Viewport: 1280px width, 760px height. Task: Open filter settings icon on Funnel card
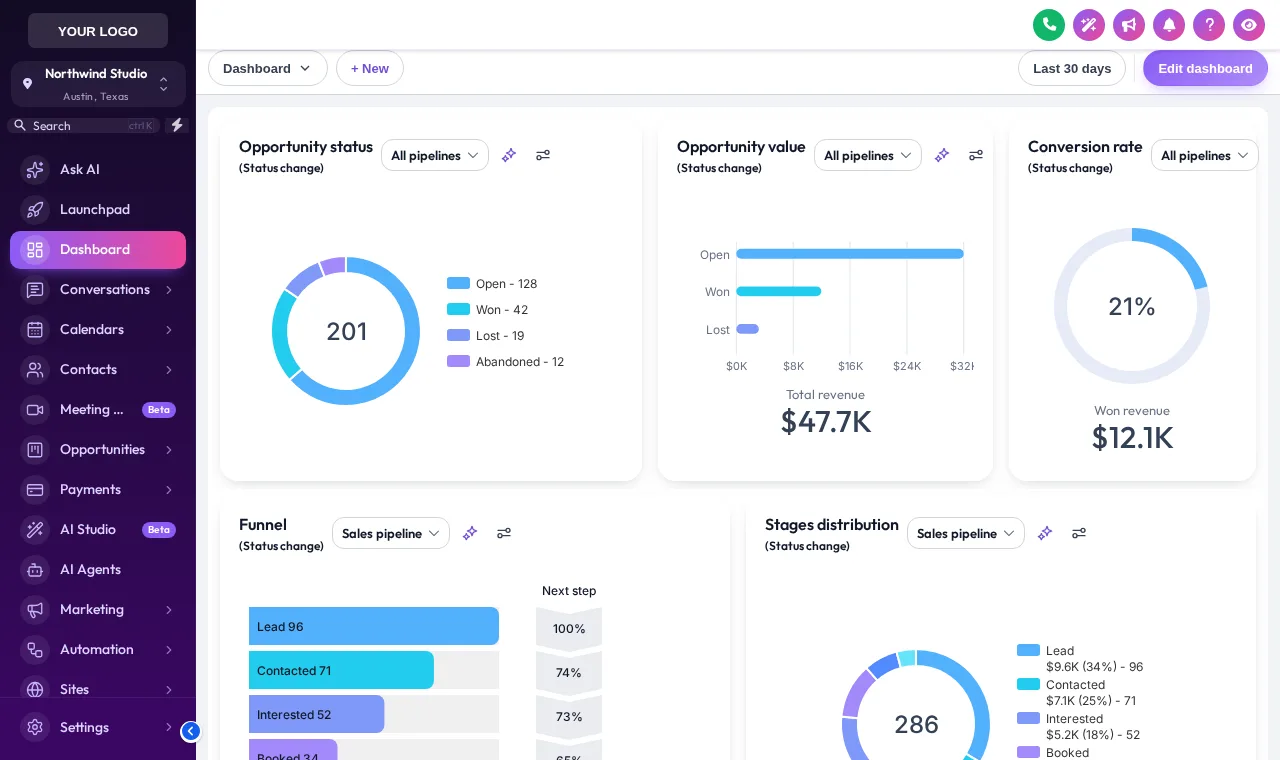504,533
